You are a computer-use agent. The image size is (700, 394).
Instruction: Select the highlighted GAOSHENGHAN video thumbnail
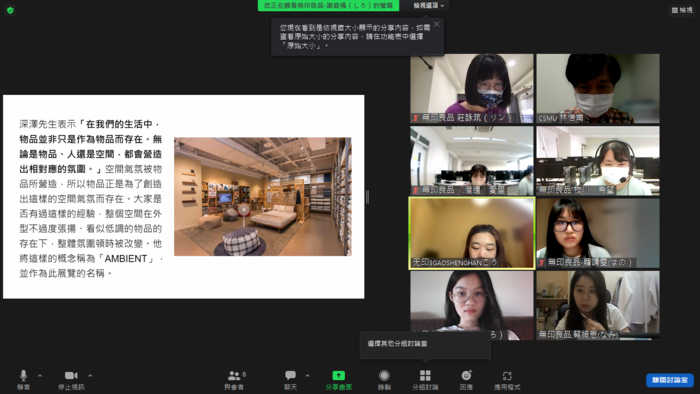click(x=472, y=233)
